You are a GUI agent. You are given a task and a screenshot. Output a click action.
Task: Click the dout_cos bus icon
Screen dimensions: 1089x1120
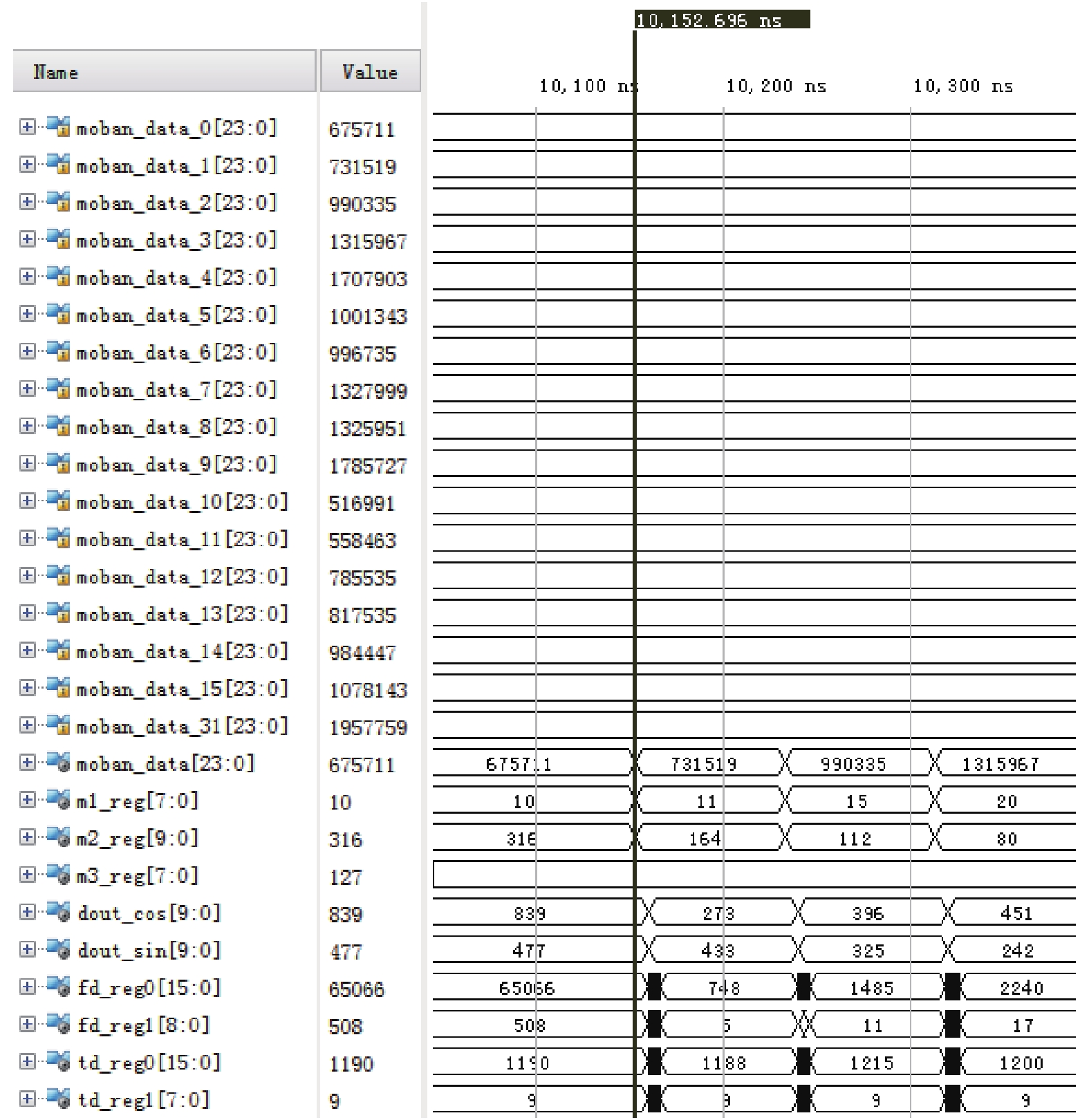click(x=59, y=913)
